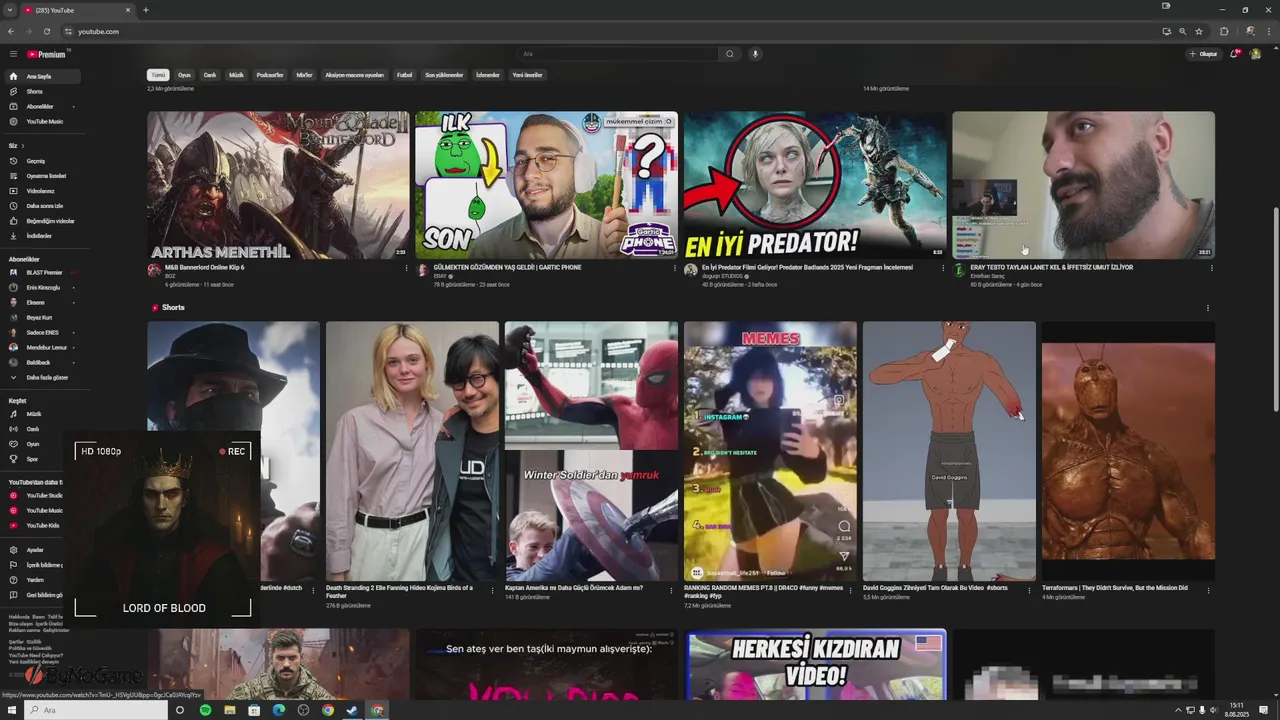This screenshot has width=1280, height=720.
Task: Open İndirilenler downloads entry
Action: tap(40, 236)
